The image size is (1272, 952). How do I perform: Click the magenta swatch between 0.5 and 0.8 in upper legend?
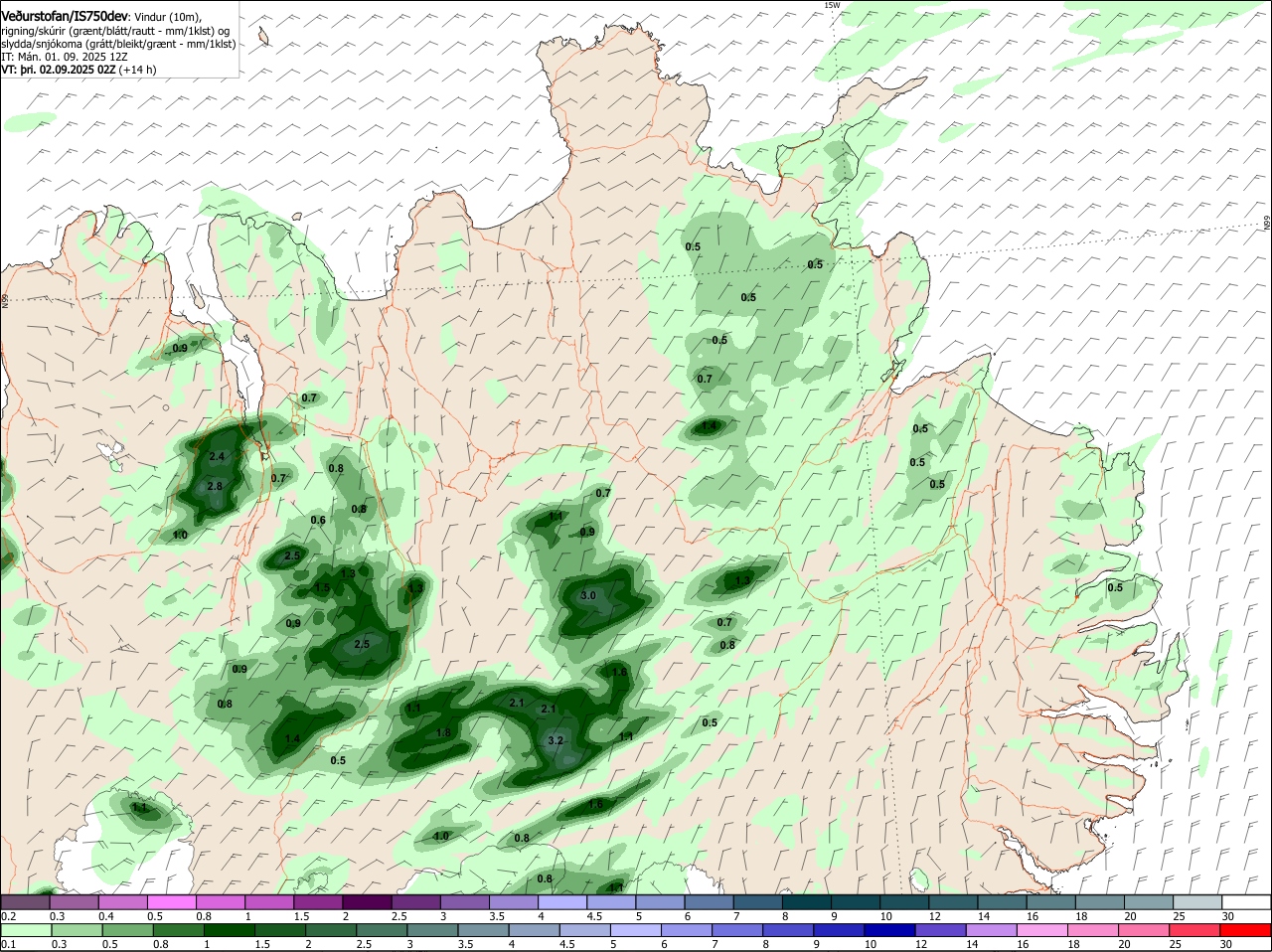[x=173, y=902]
